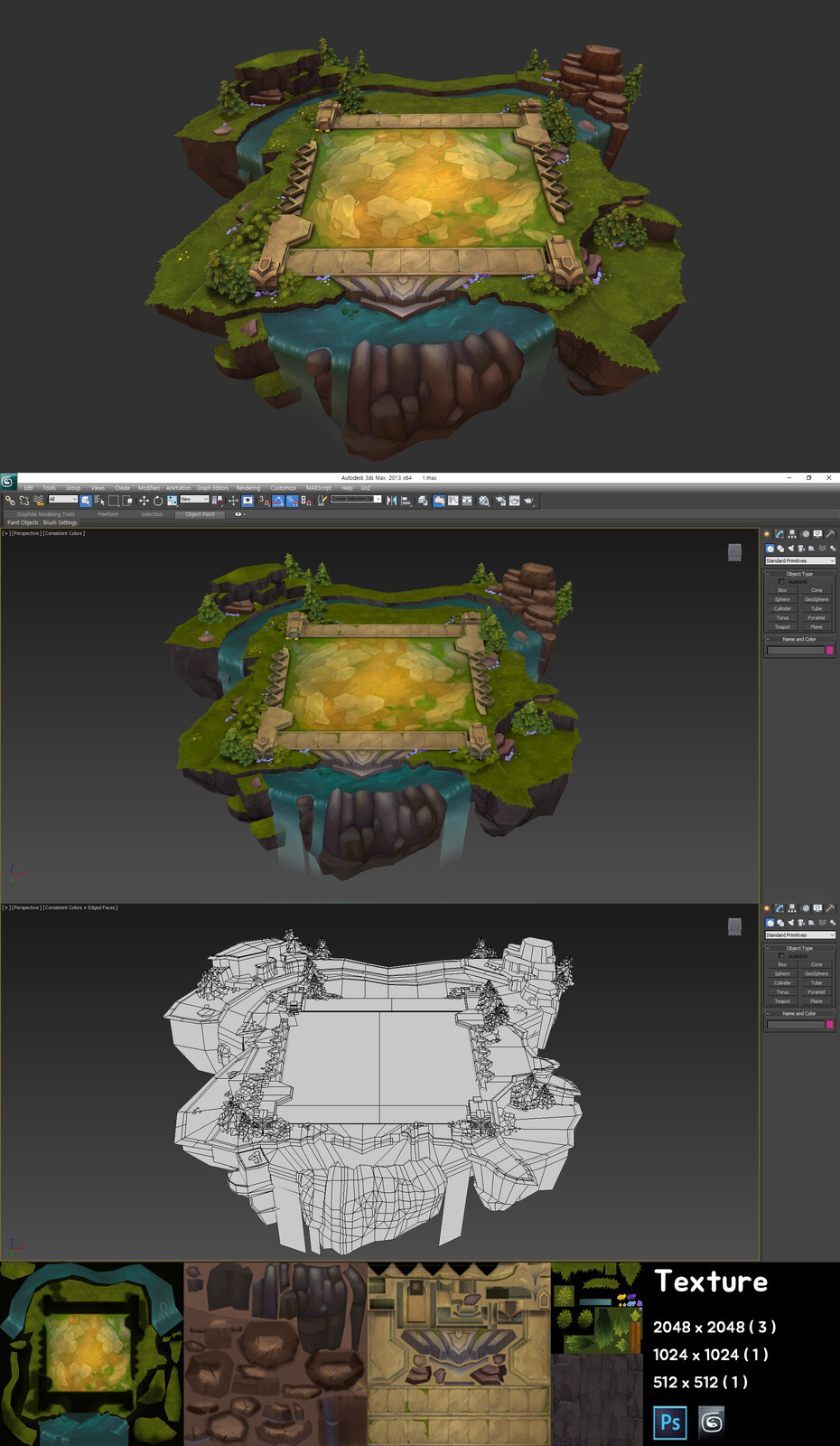Click pink object color swatch in lower panel

click(x=830, y=1024)
